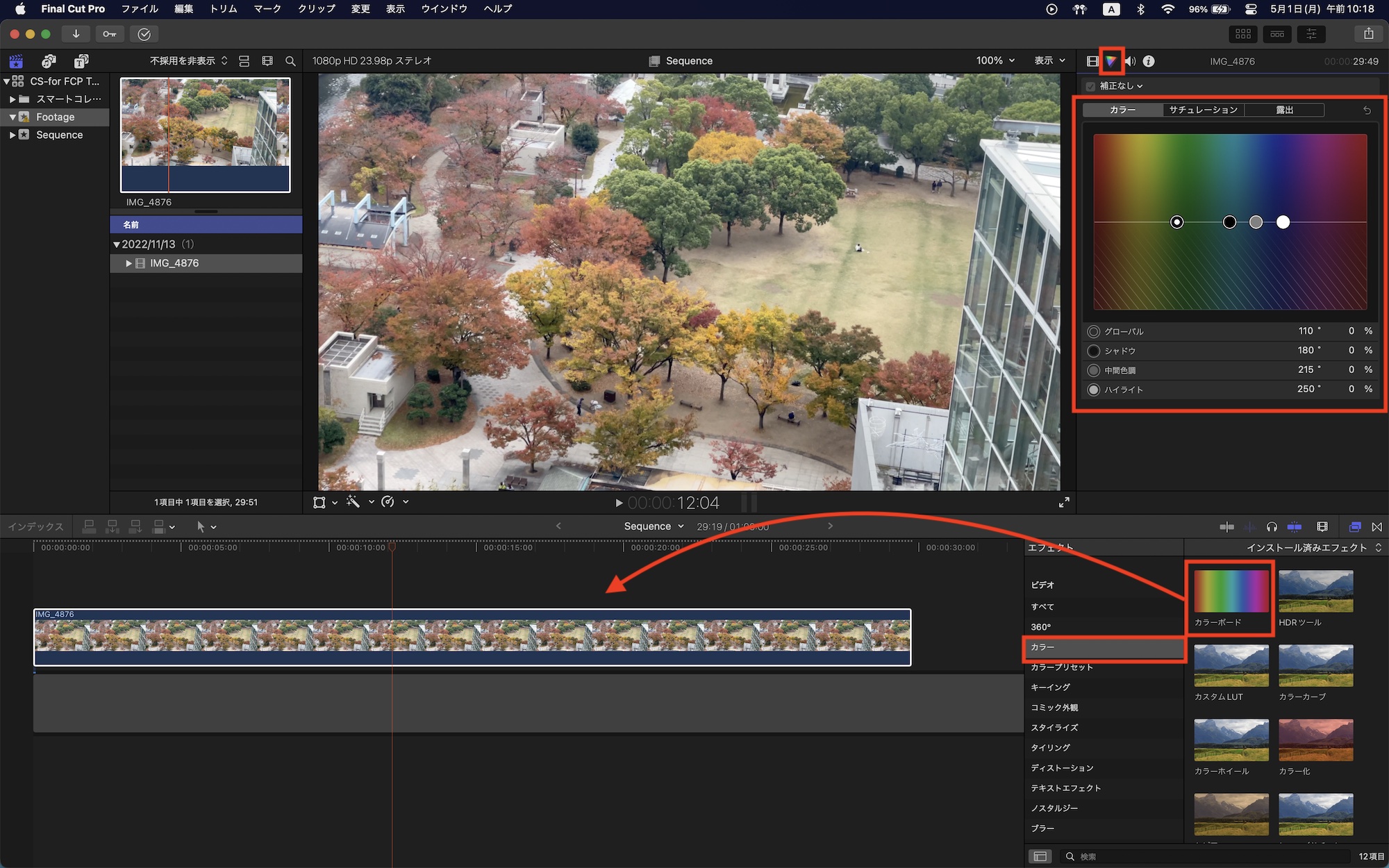Screen dimensions: 1389x868
Task: Open the 100% zoom dropdown
Action: [995, 60]
